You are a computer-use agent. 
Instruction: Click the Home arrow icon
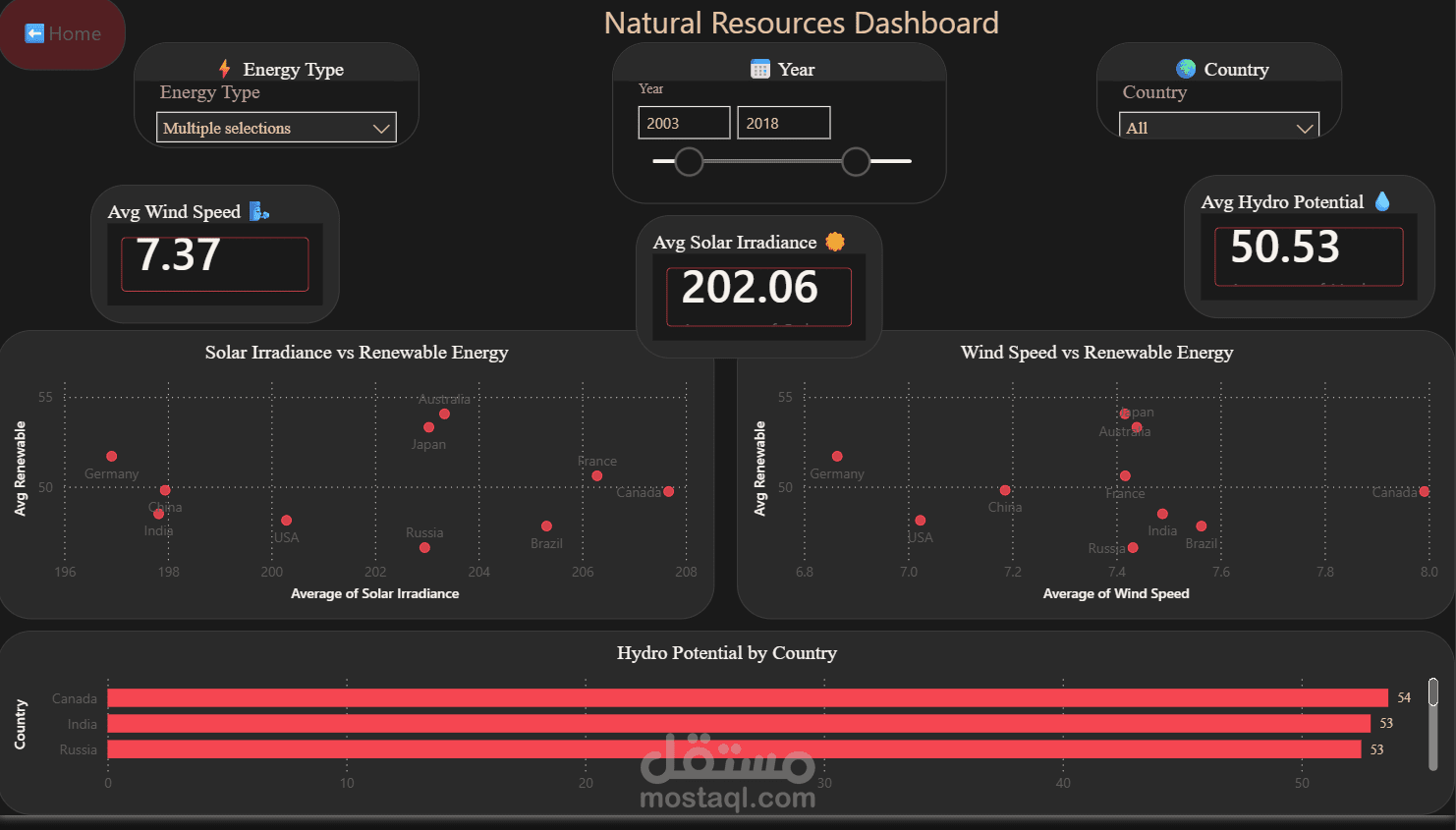[34, 33]
